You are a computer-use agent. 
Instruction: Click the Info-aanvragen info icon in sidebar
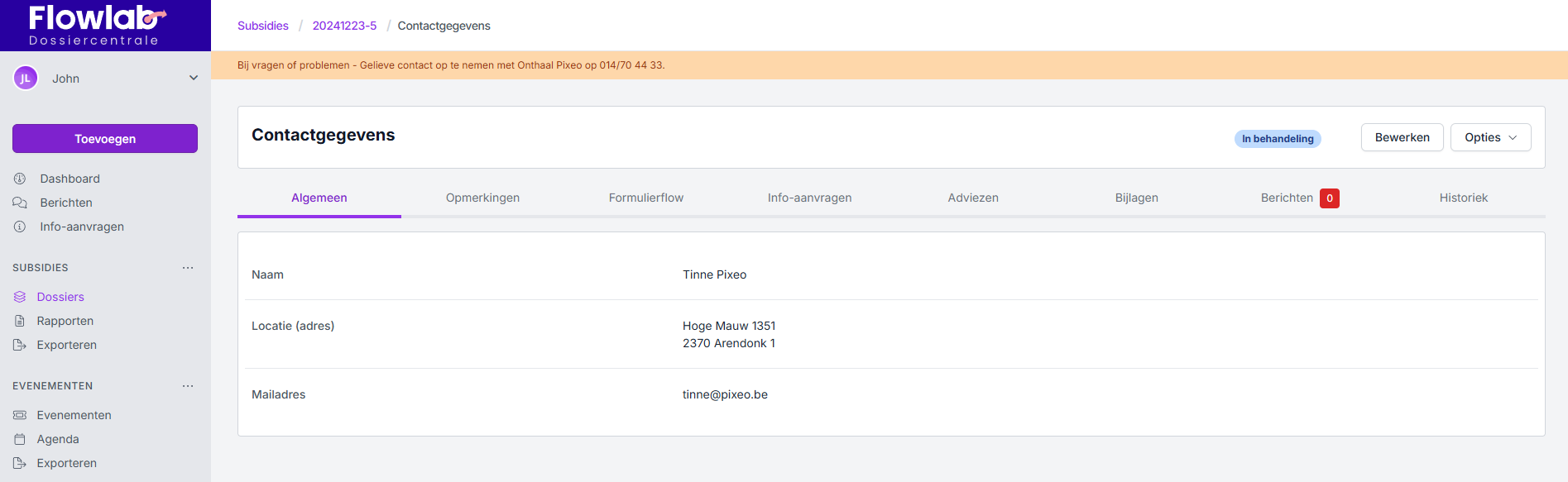point(20,227)
